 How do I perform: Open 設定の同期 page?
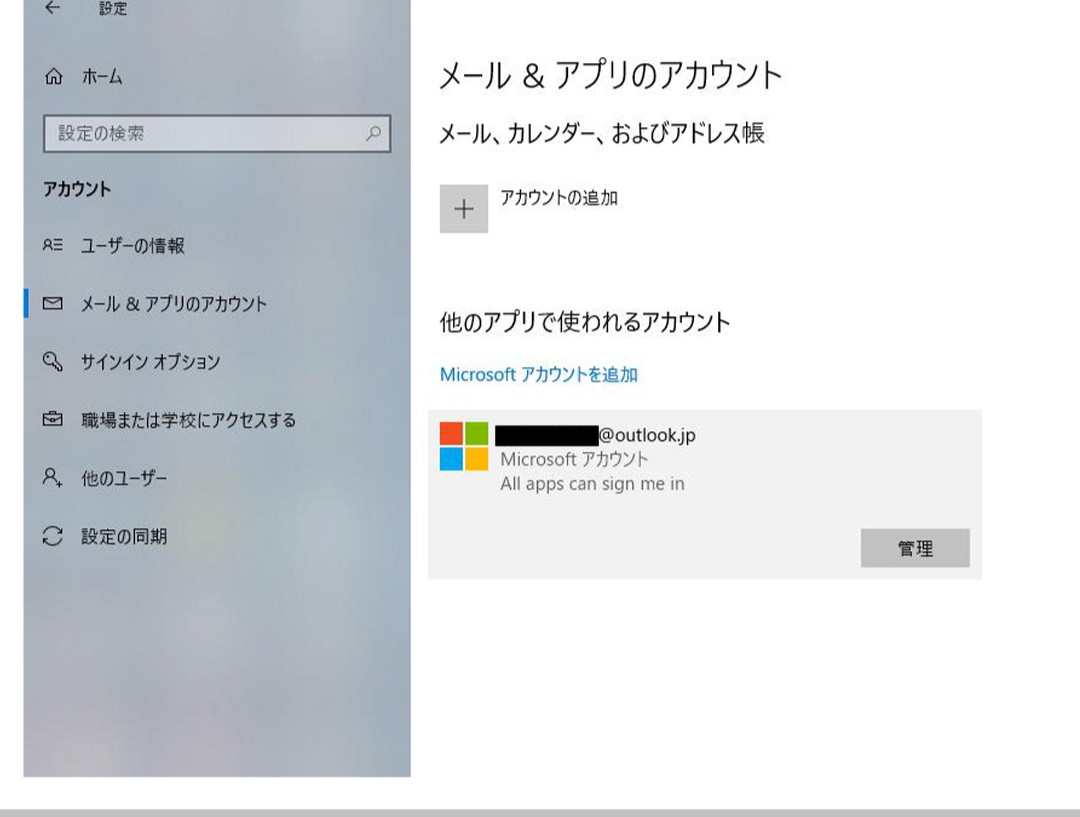124,537
